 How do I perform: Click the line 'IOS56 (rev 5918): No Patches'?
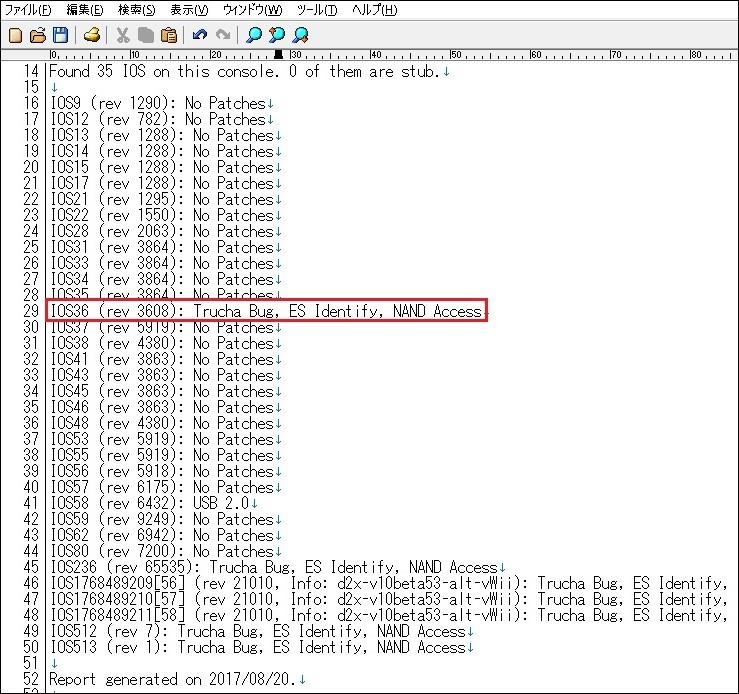coord(165,471)
